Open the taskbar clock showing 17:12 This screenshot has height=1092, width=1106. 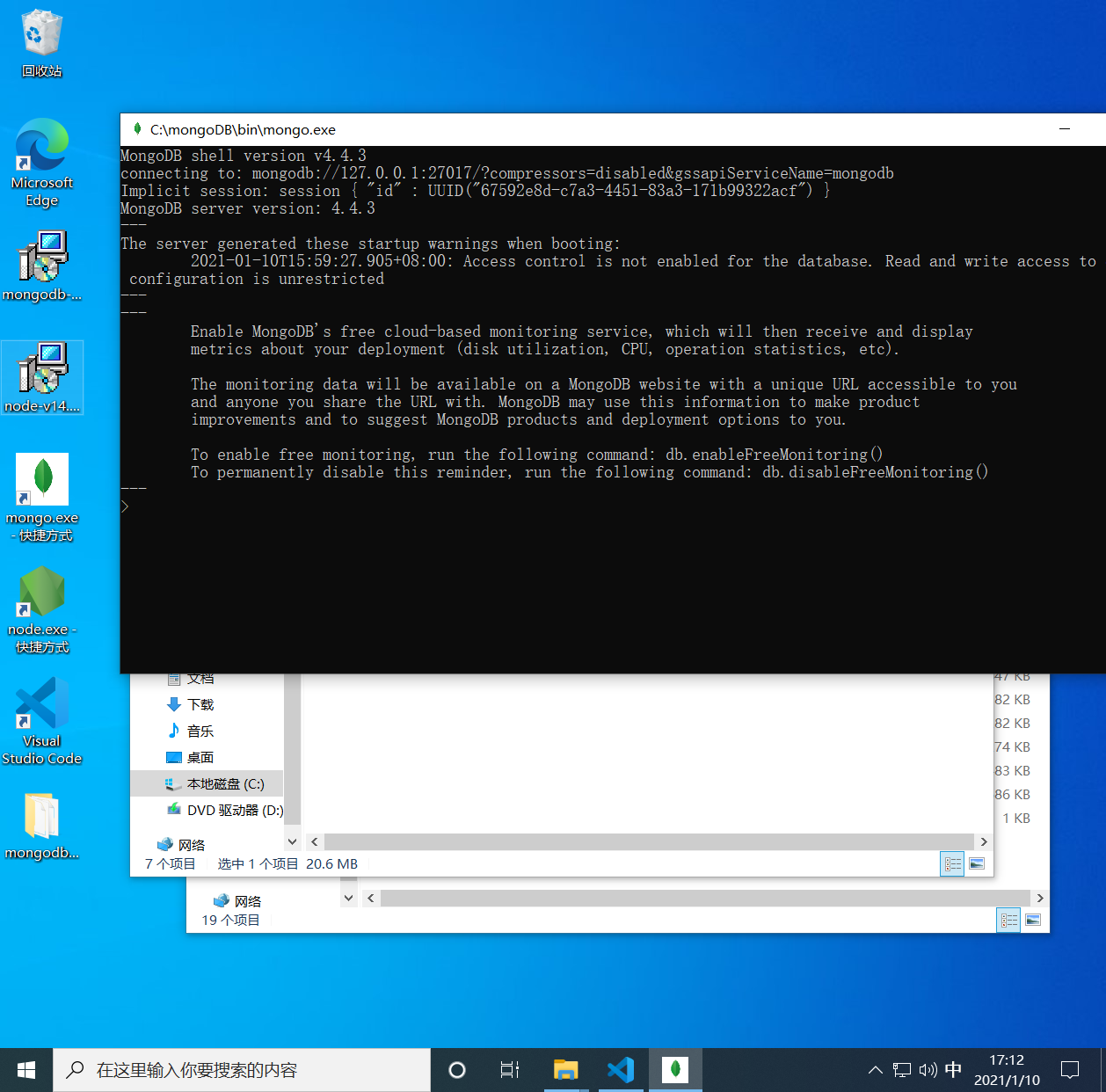[1007, 1070]
